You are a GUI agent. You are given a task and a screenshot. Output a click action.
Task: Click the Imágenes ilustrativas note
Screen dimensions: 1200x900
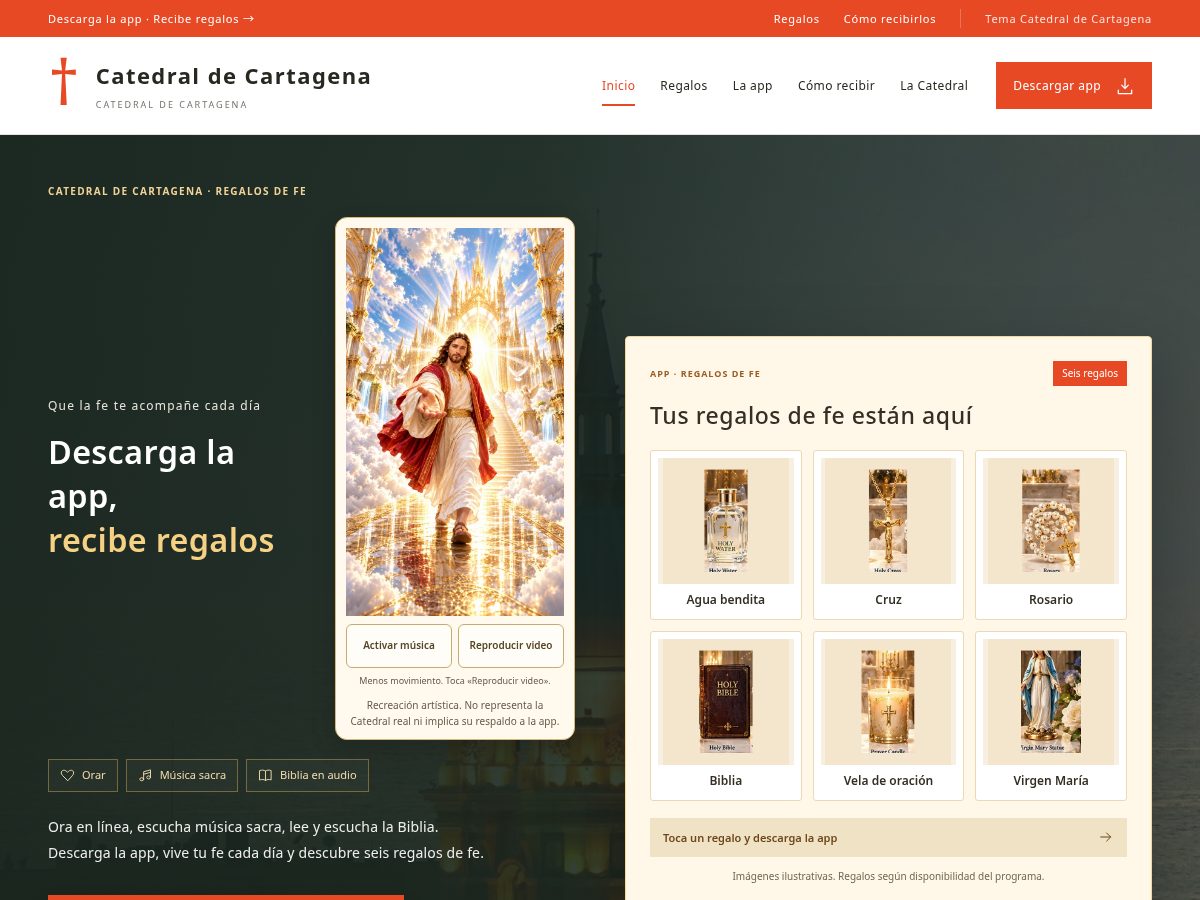[x=888, y=876]
